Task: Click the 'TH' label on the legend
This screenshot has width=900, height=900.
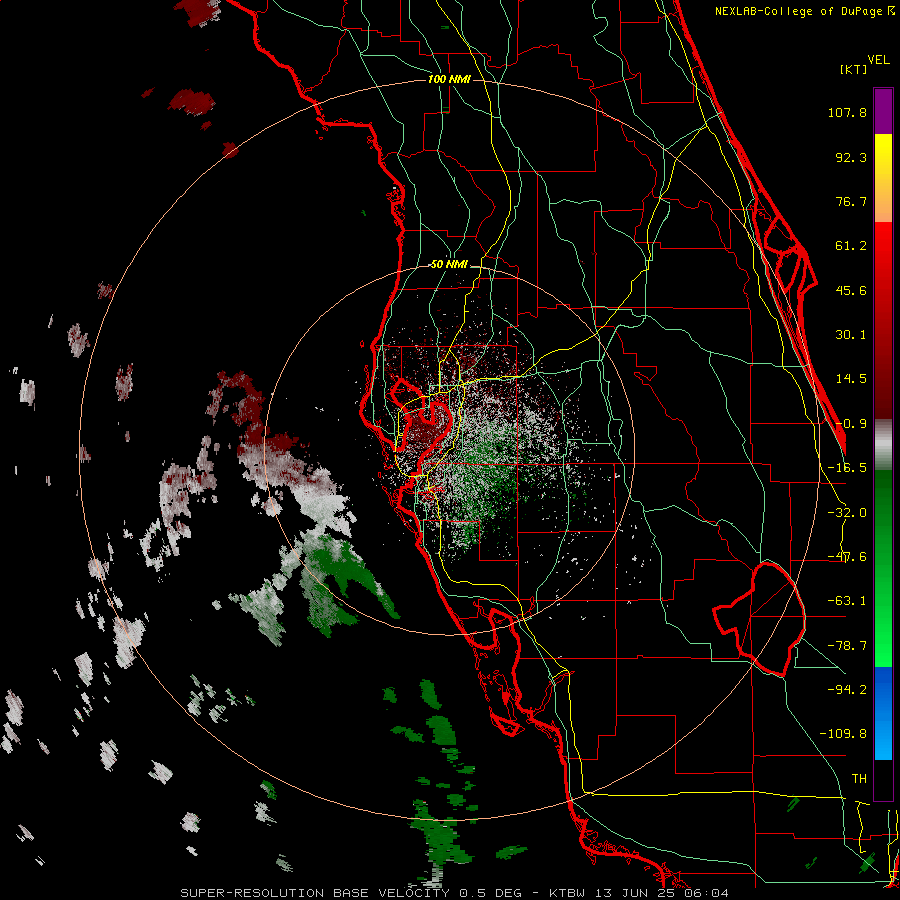Action: (859, 779)
